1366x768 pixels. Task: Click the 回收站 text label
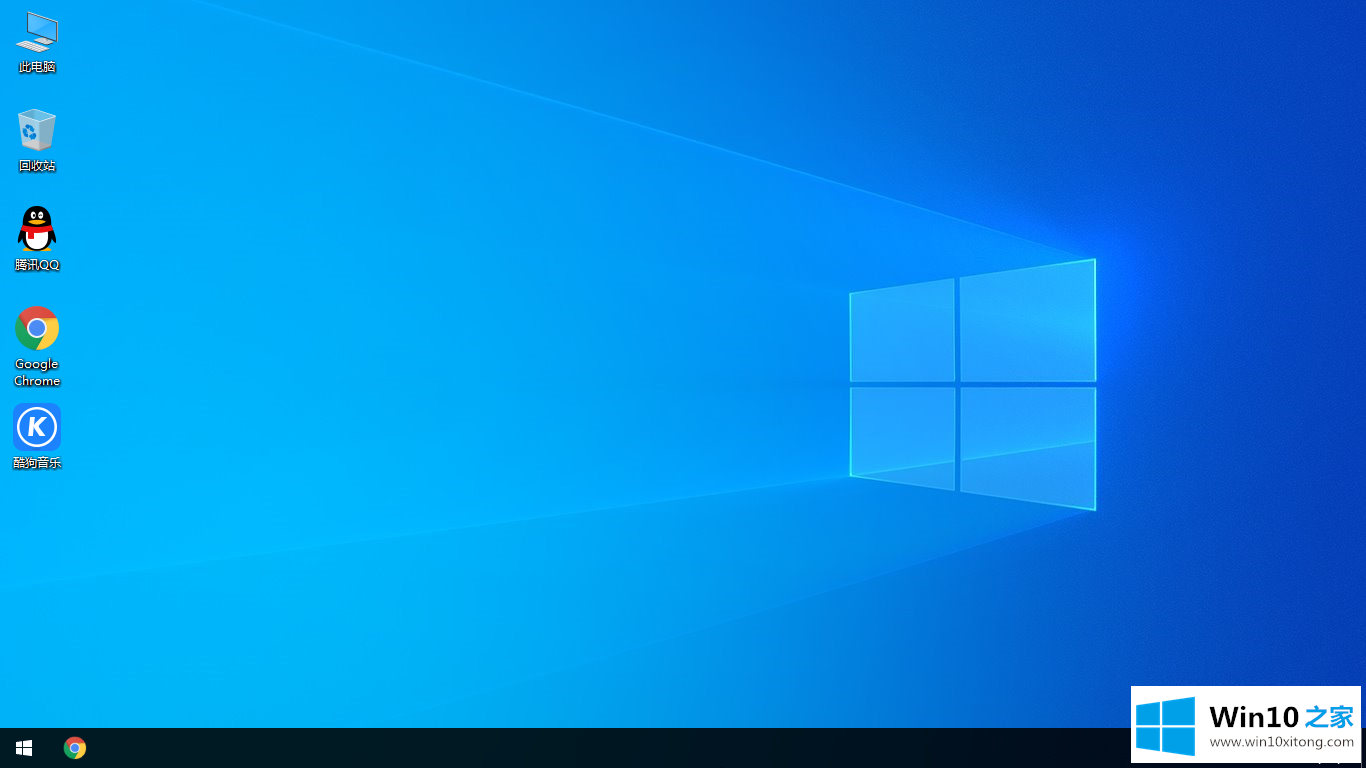tap(37, 166)
